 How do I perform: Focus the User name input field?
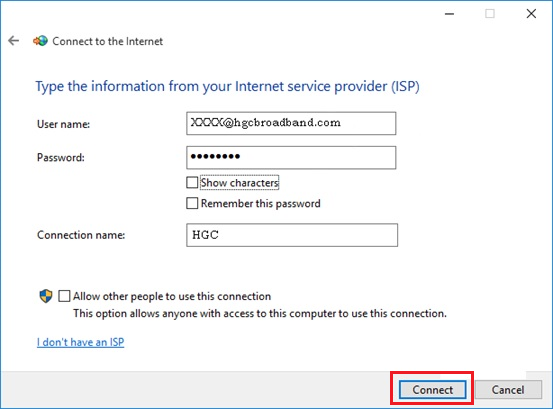point(291,123)
